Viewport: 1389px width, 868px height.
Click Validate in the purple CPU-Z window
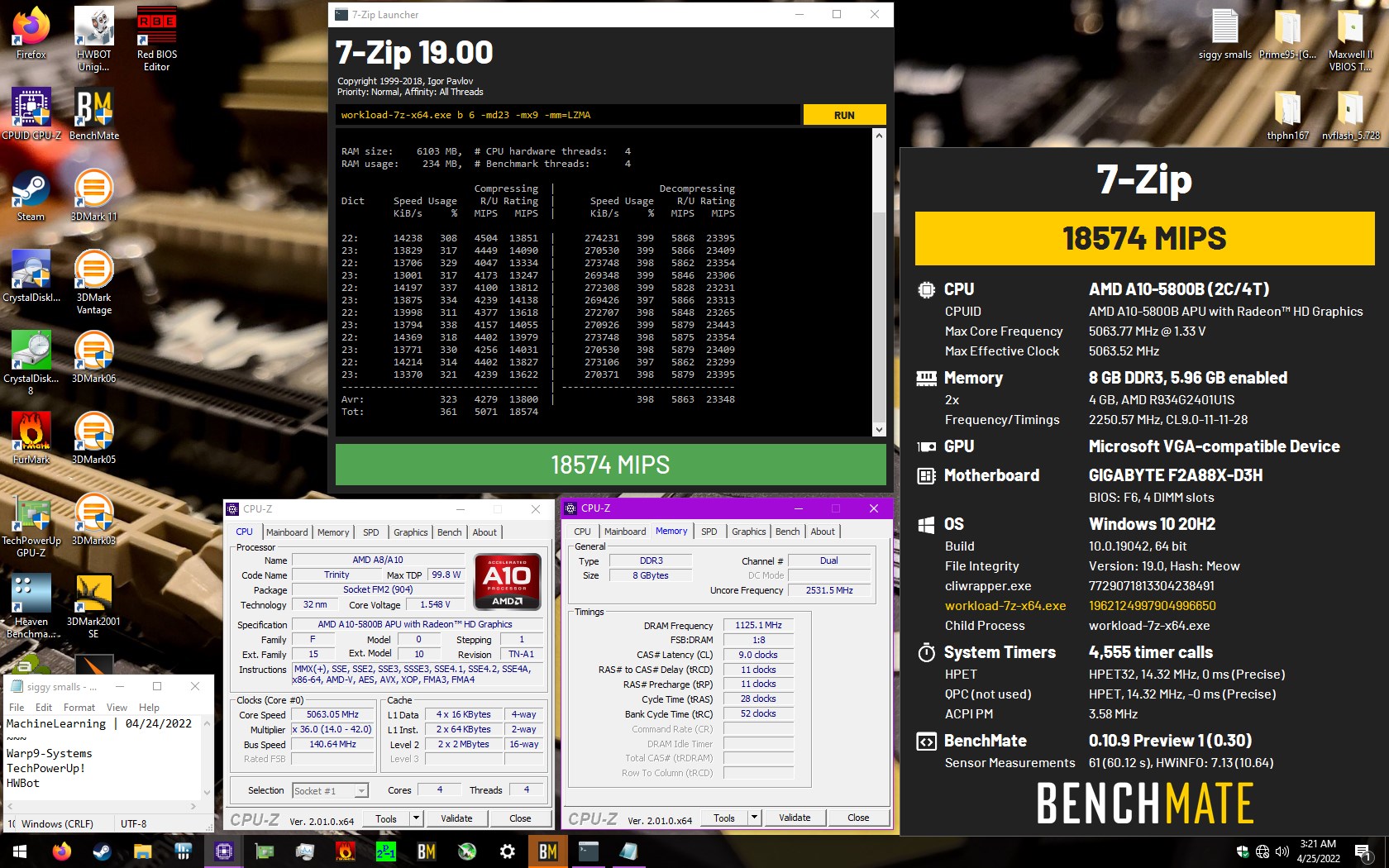pyautogui.click(x=795, y=818)
